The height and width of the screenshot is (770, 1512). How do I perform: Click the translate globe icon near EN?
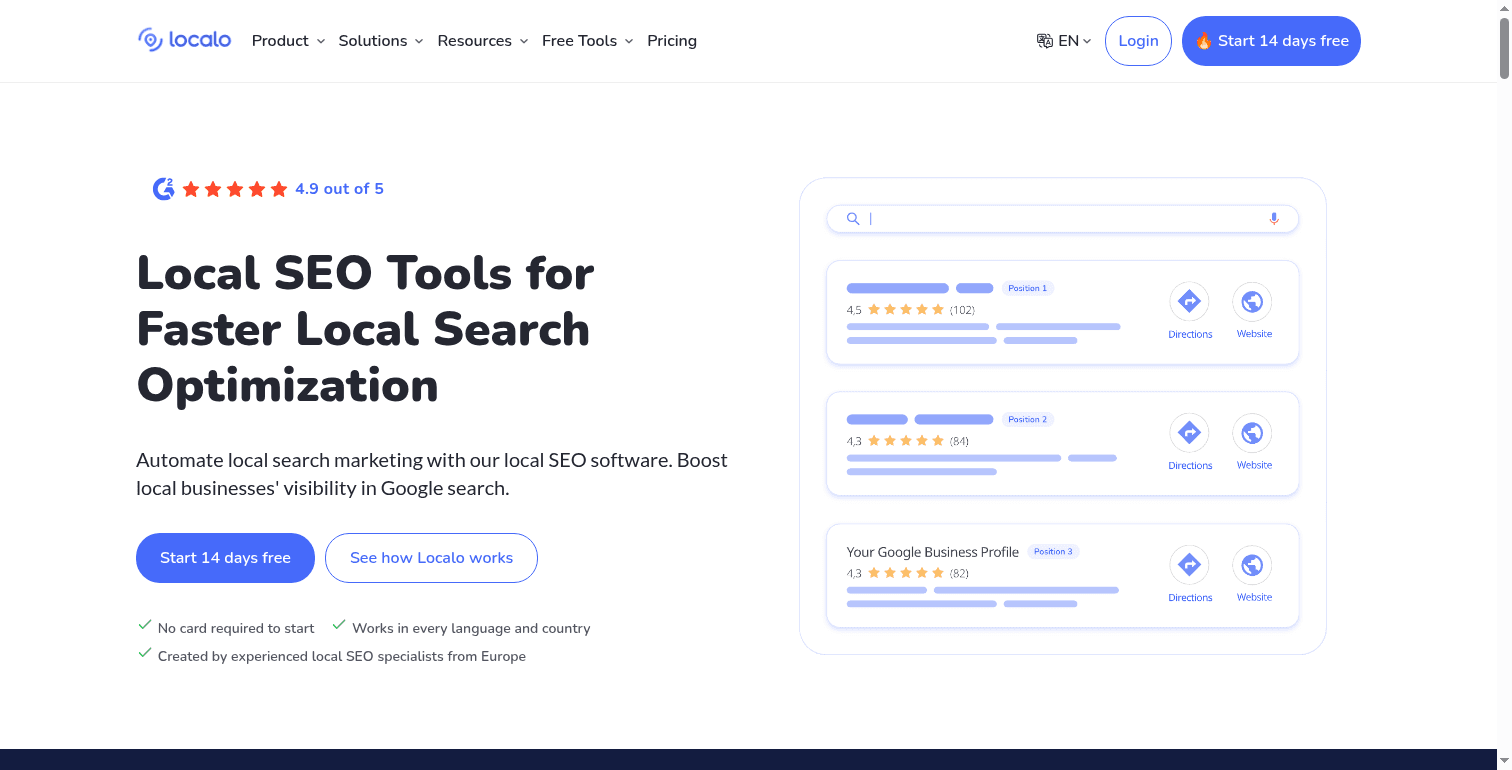(1044, 40)
